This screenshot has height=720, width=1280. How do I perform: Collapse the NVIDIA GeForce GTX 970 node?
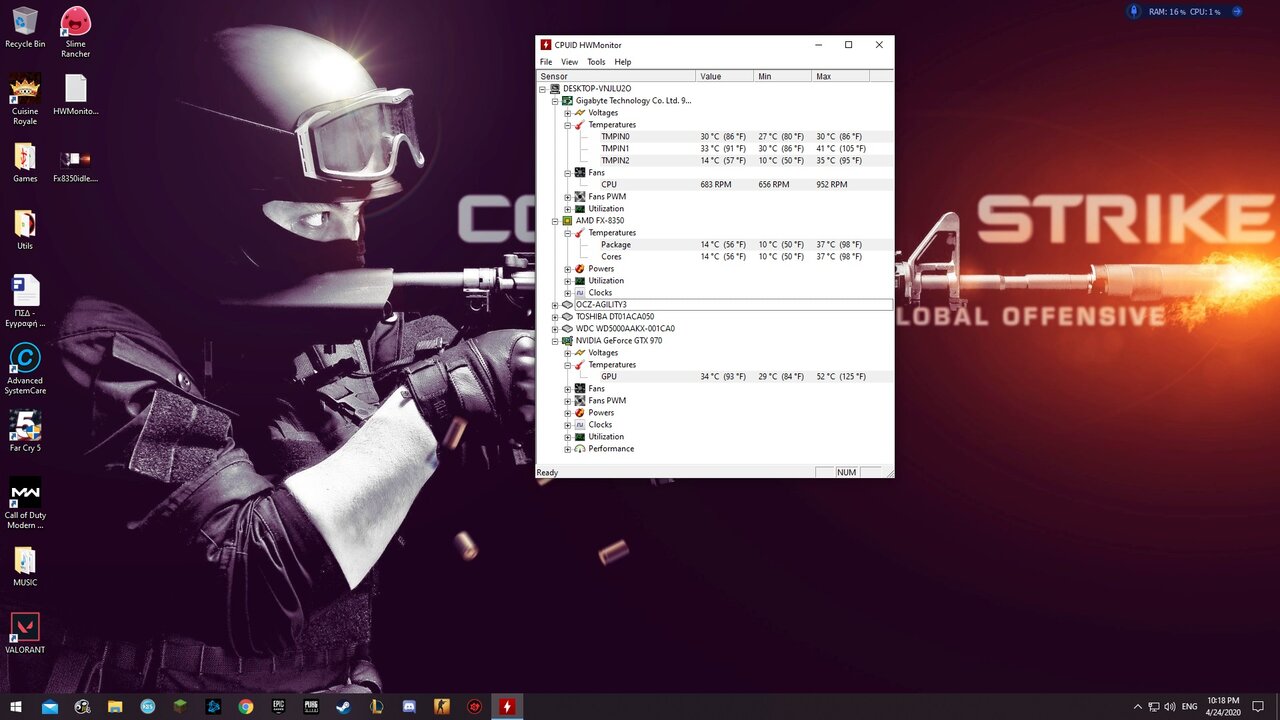pos(555,341)
